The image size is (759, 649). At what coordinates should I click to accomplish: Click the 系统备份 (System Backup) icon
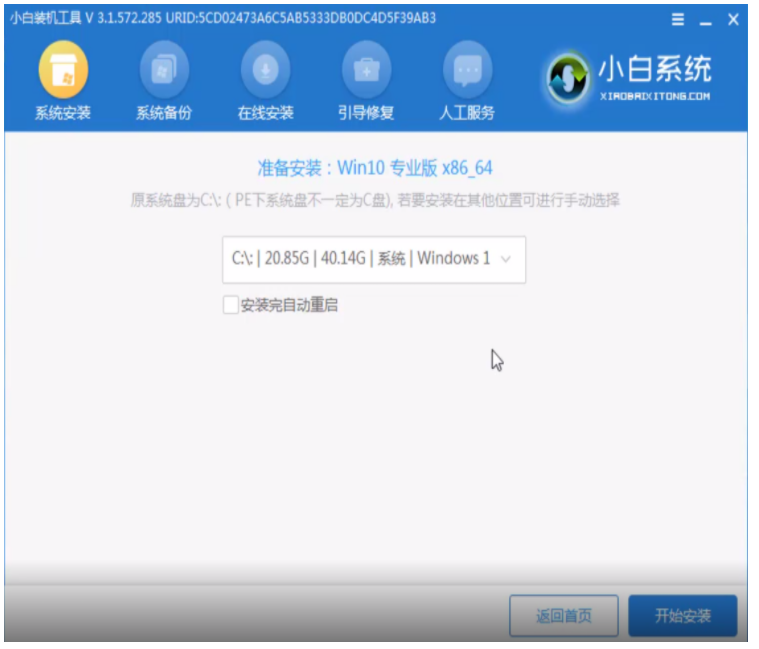pos(163,69)
